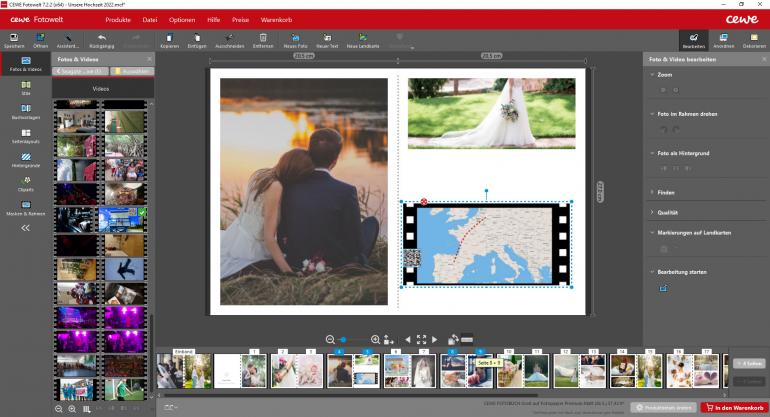Click In den Warenkorb button

point(734,408)
